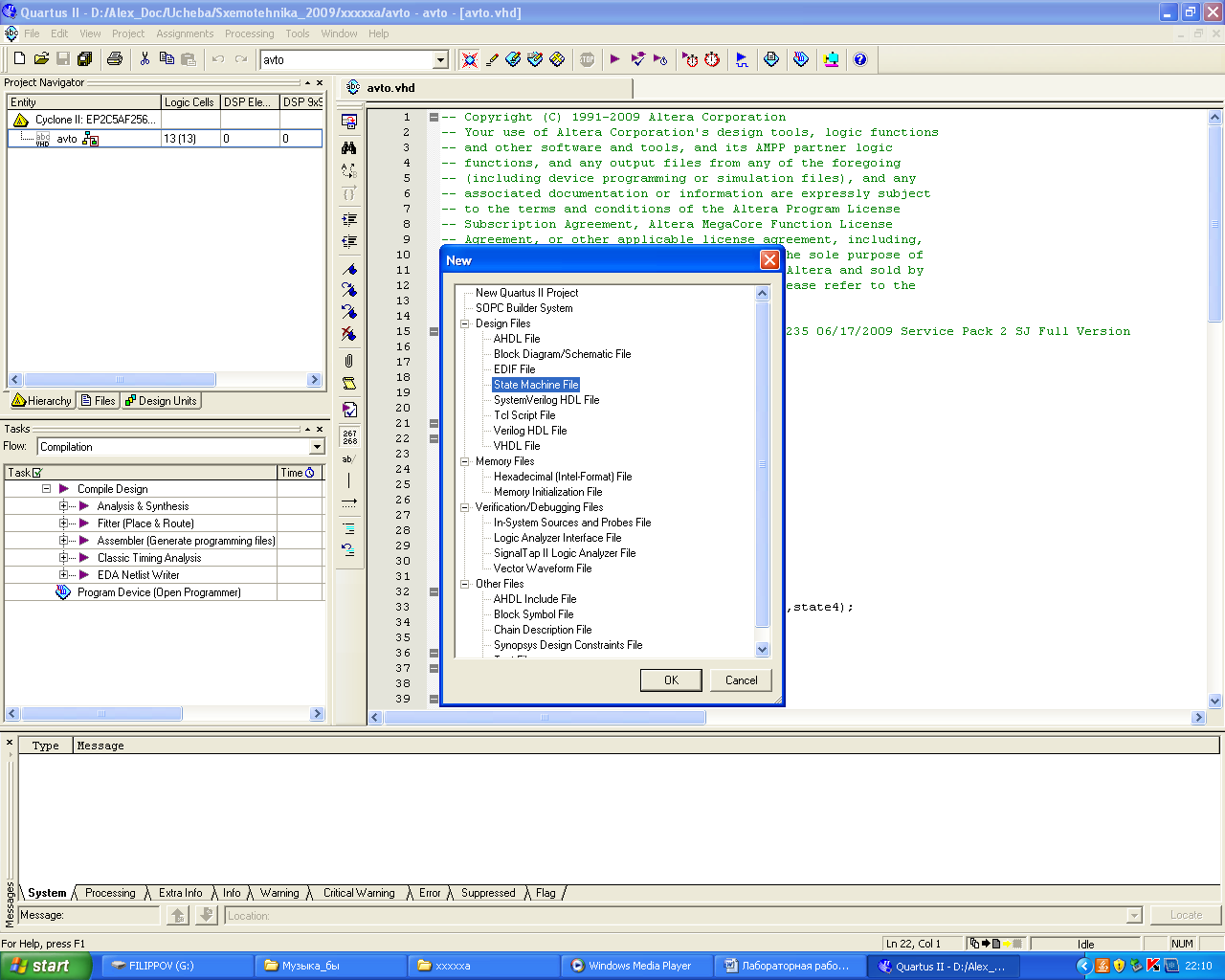Select VHDL File in the New dialog list
Screen dimensions: 1225x980
[x=517, y=446]
